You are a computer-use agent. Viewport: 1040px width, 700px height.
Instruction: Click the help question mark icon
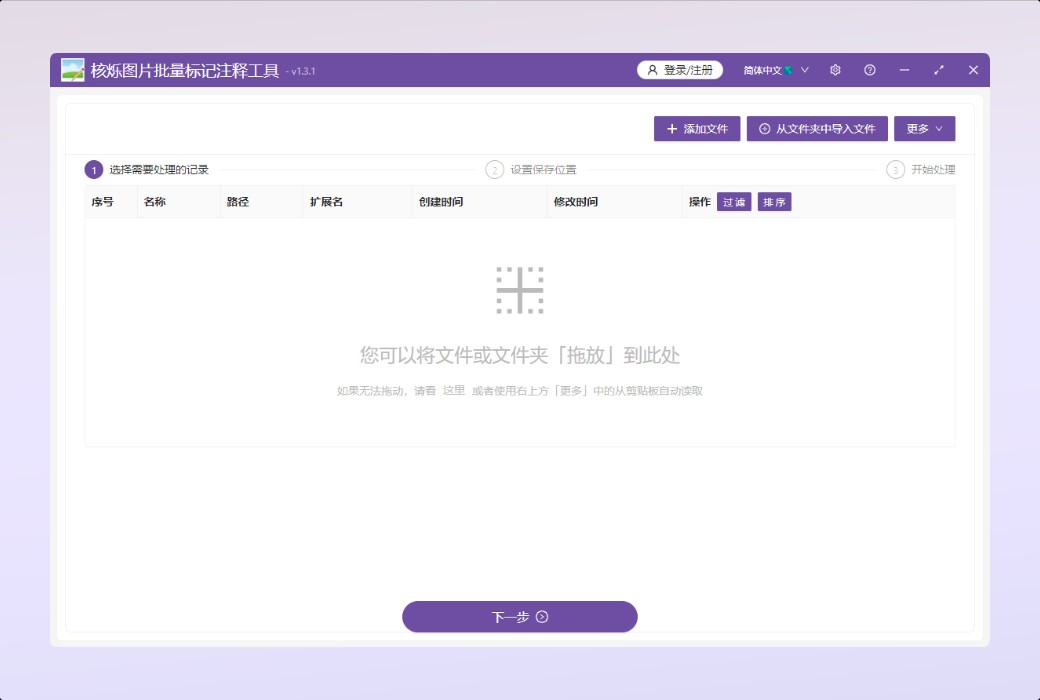click(870, 70)
